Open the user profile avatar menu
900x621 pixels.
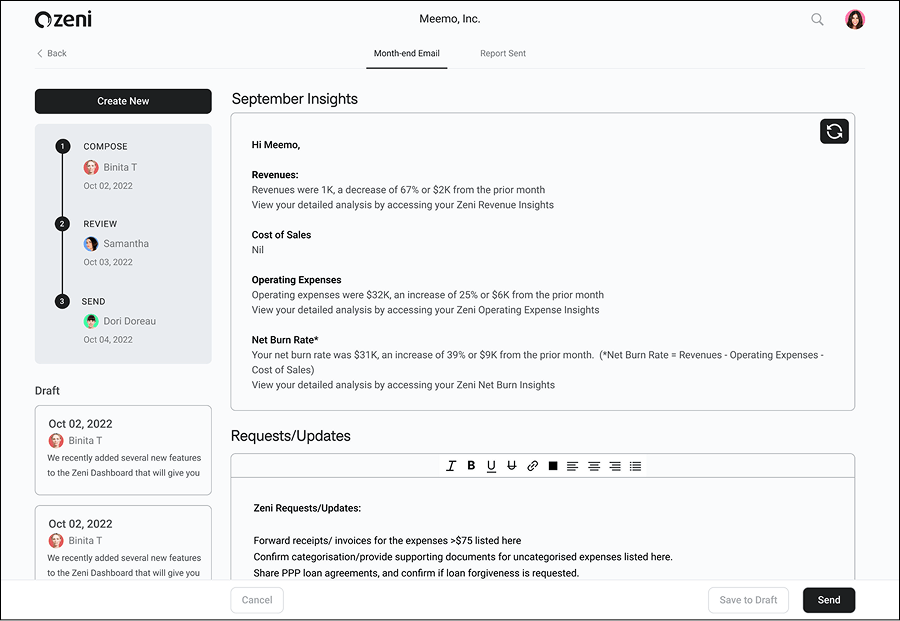point(855,19)
